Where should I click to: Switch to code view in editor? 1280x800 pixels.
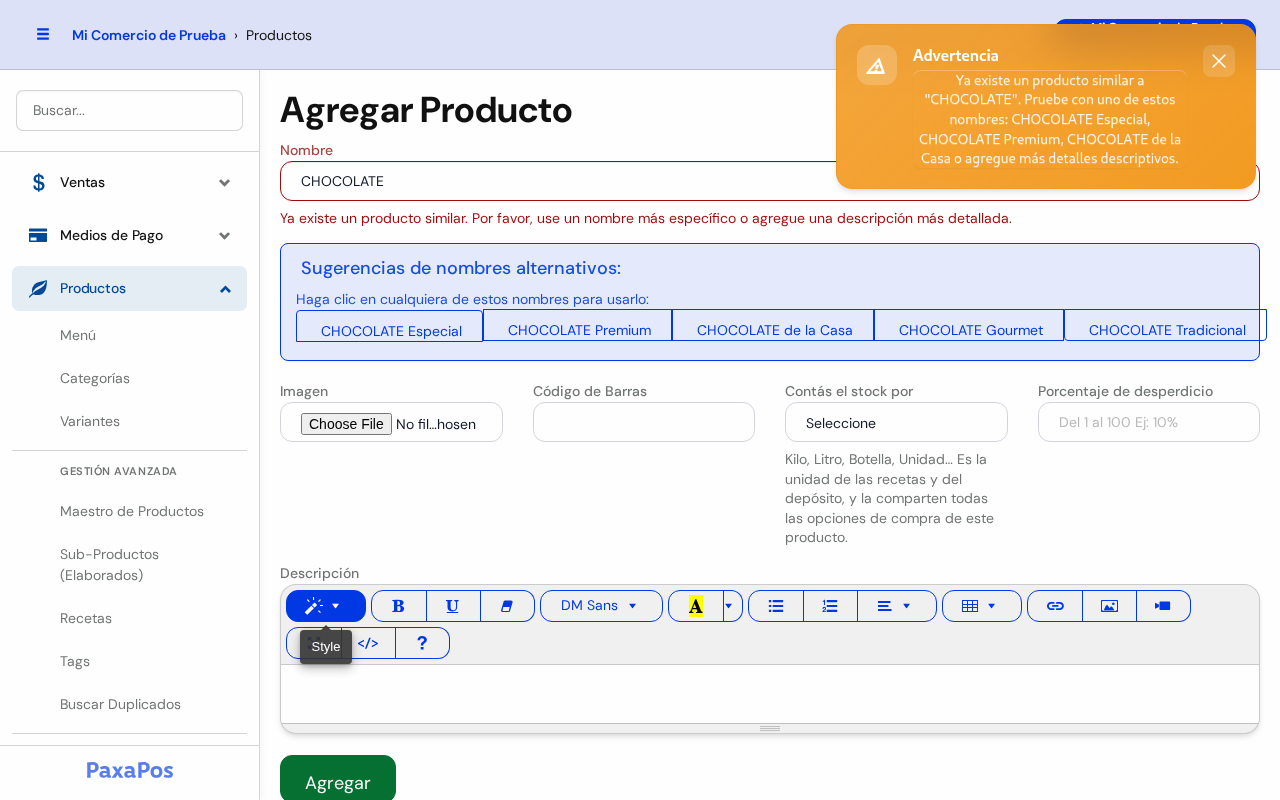click(x=368, y=643)
